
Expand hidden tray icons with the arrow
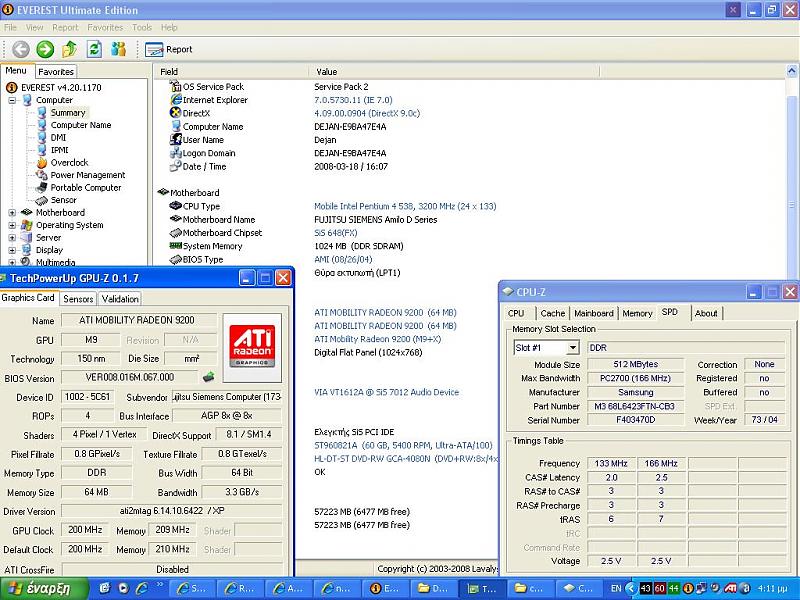pyautogui.click(x=631, y=588)
